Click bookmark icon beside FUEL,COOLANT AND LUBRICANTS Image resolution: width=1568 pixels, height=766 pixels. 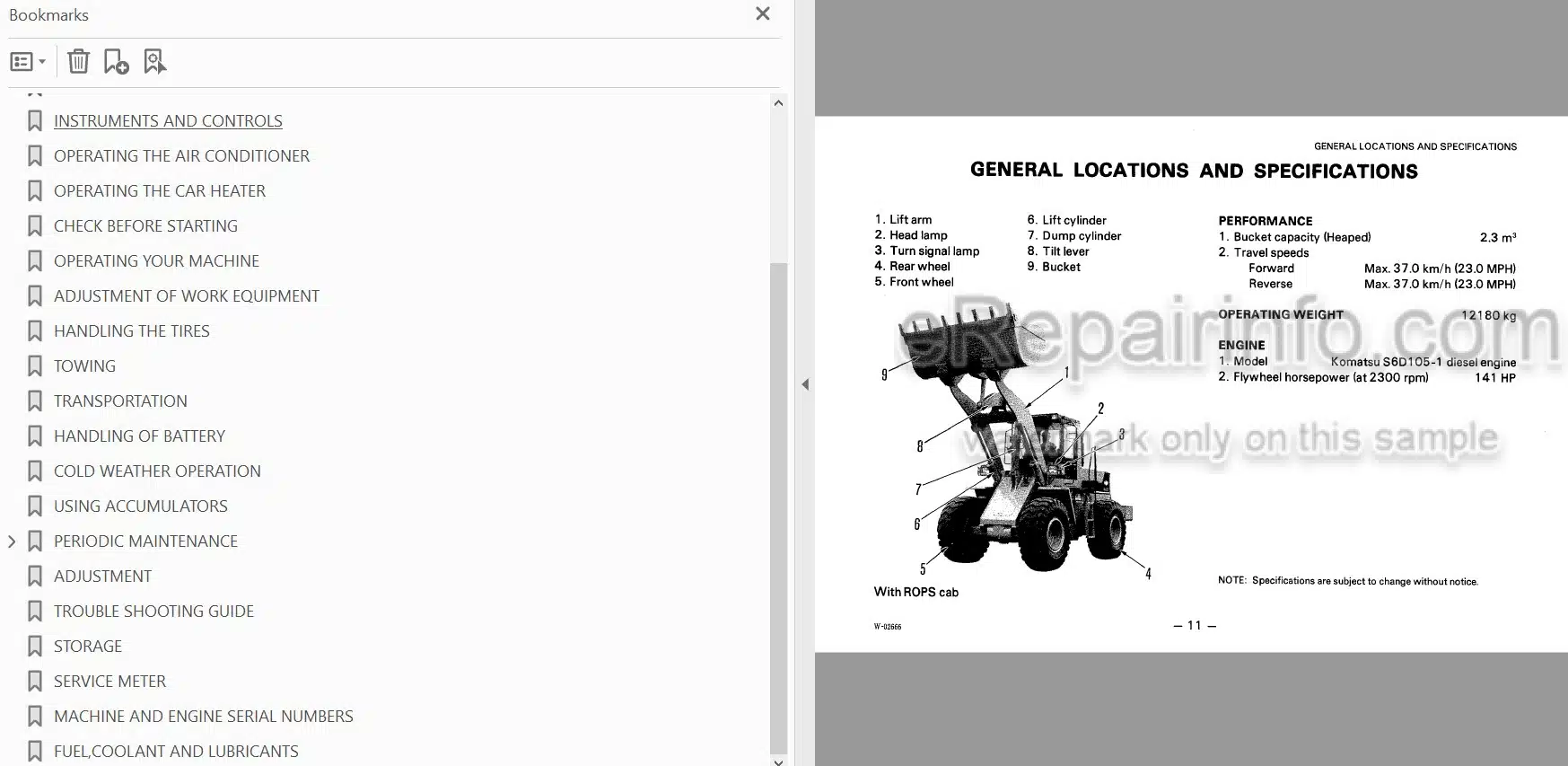[35, 751]
